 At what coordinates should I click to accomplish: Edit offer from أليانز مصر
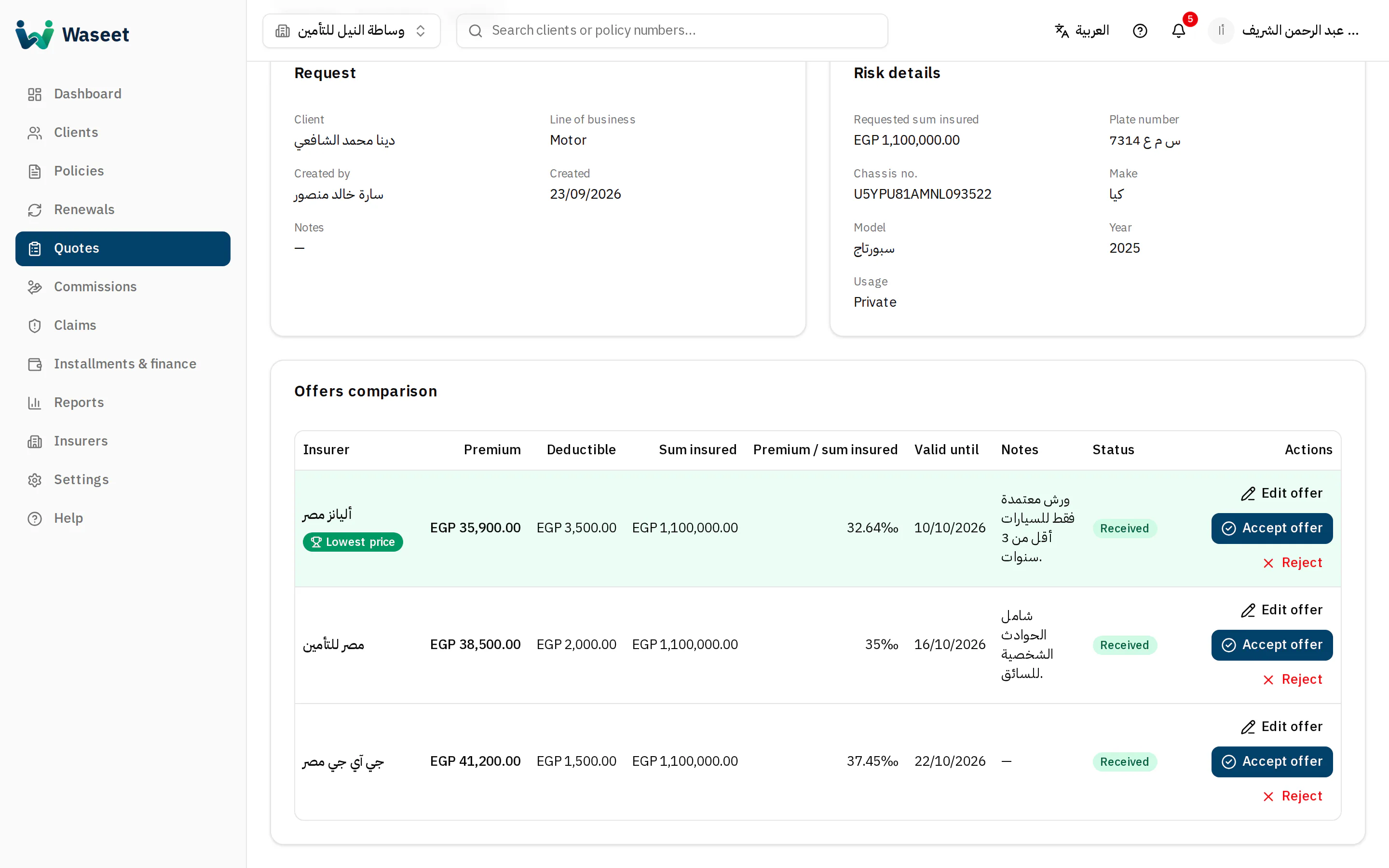coord(1281,494)
